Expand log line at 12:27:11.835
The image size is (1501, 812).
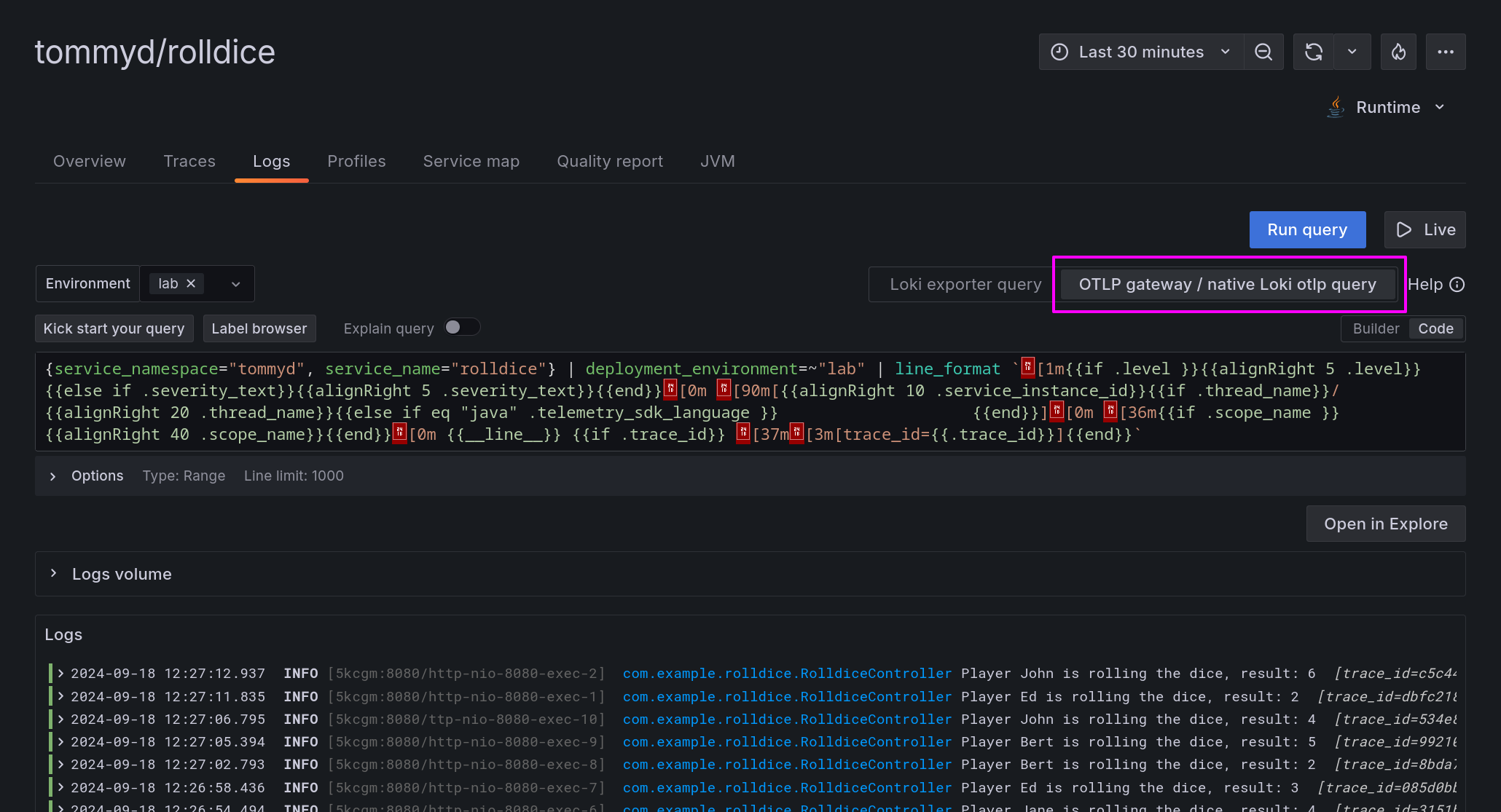click(x=61, y=696)
